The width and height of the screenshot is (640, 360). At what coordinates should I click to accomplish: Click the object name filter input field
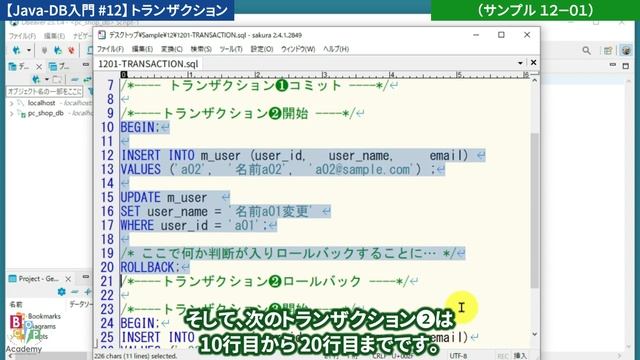point(45,91)
